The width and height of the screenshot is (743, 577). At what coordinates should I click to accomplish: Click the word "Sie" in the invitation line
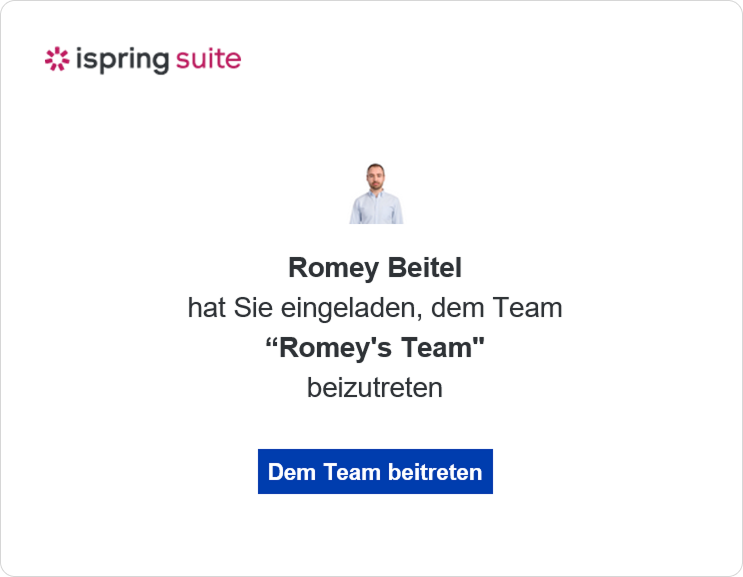tap(253, 307)
